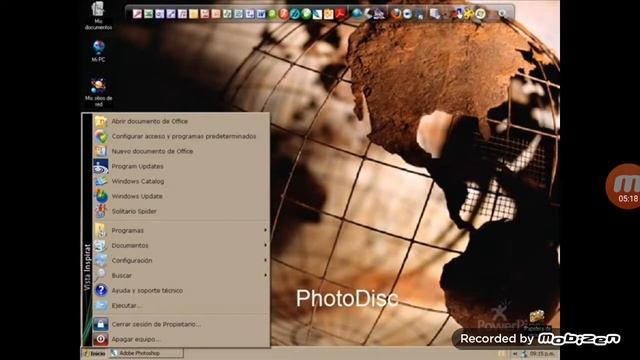
Task: Open 'Abrir documento de Office' in Start menu
Action: tap(180, 121)
